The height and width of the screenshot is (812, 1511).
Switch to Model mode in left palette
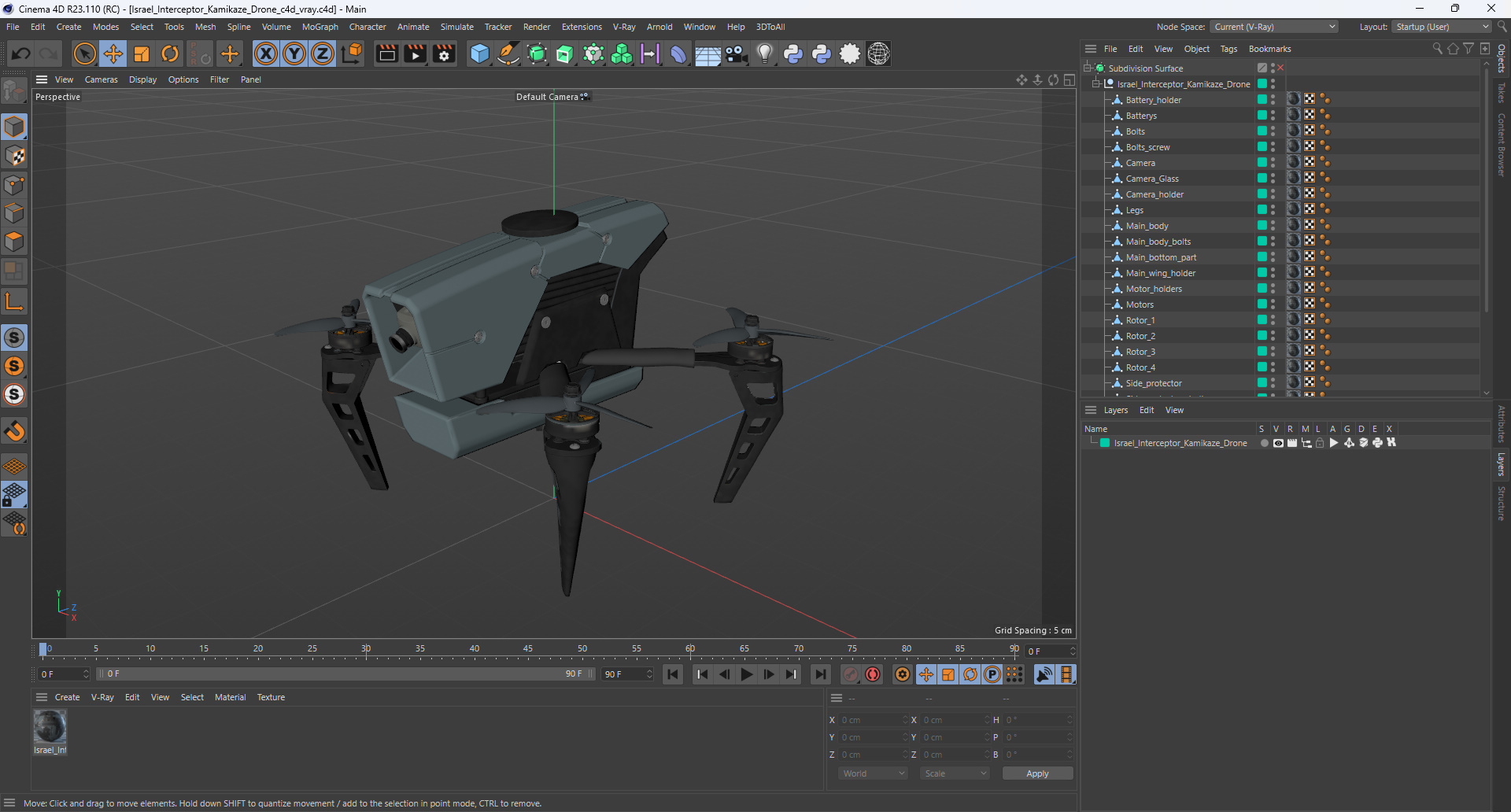point(14,127)
